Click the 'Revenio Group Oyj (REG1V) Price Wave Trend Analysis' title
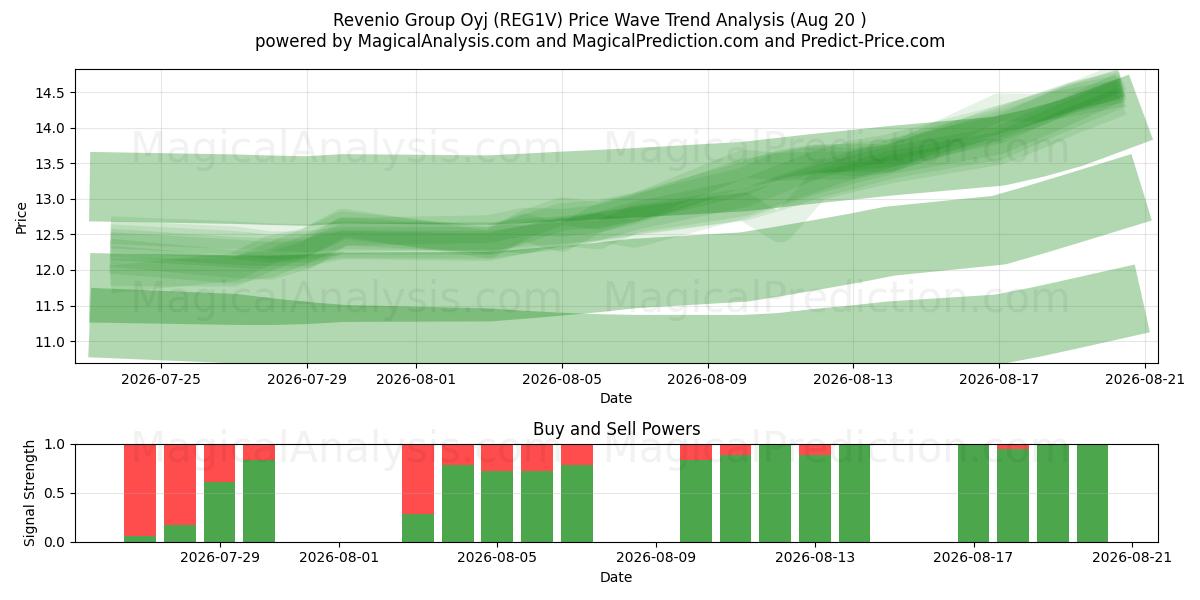Screen dimensions: 1200x600 600,19
